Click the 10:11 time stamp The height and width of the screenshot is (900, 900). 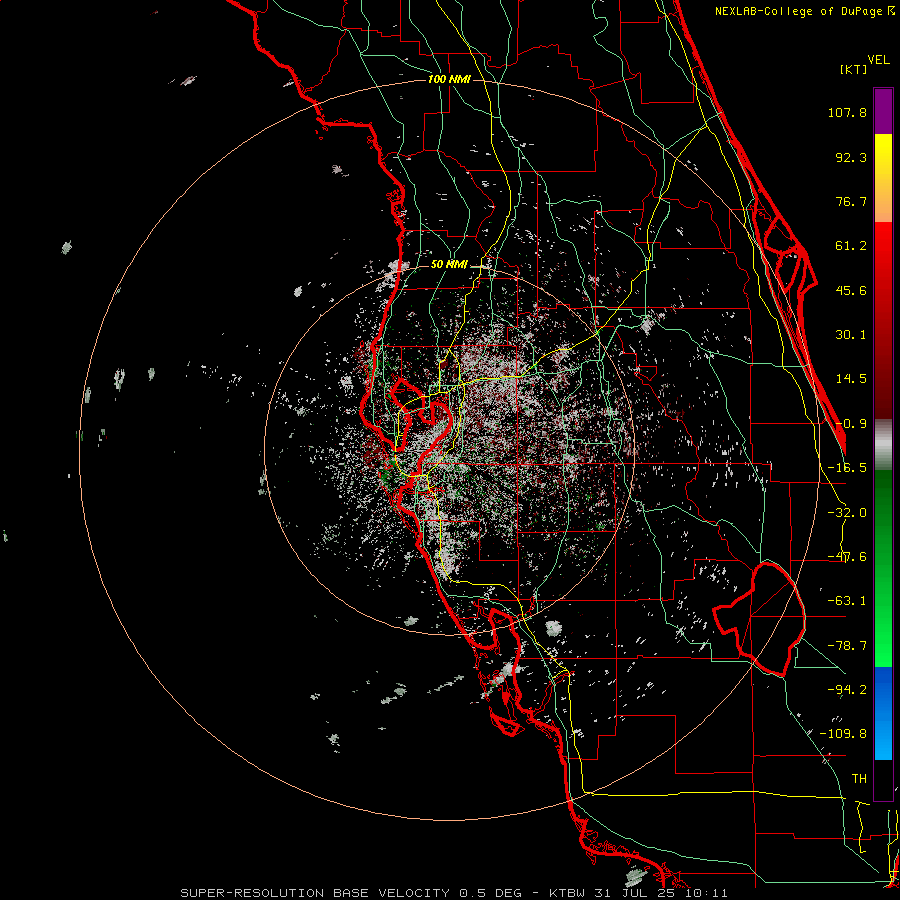705,893
